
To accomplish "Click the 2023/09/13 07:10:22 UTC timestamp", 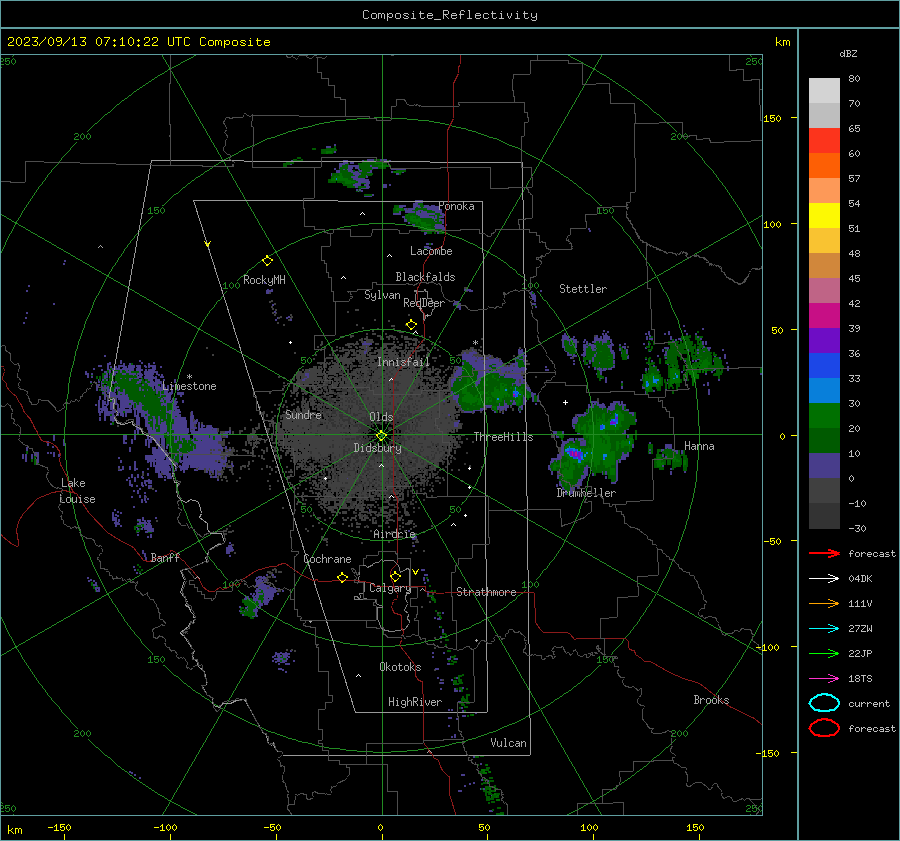I will tap(91, 42).
